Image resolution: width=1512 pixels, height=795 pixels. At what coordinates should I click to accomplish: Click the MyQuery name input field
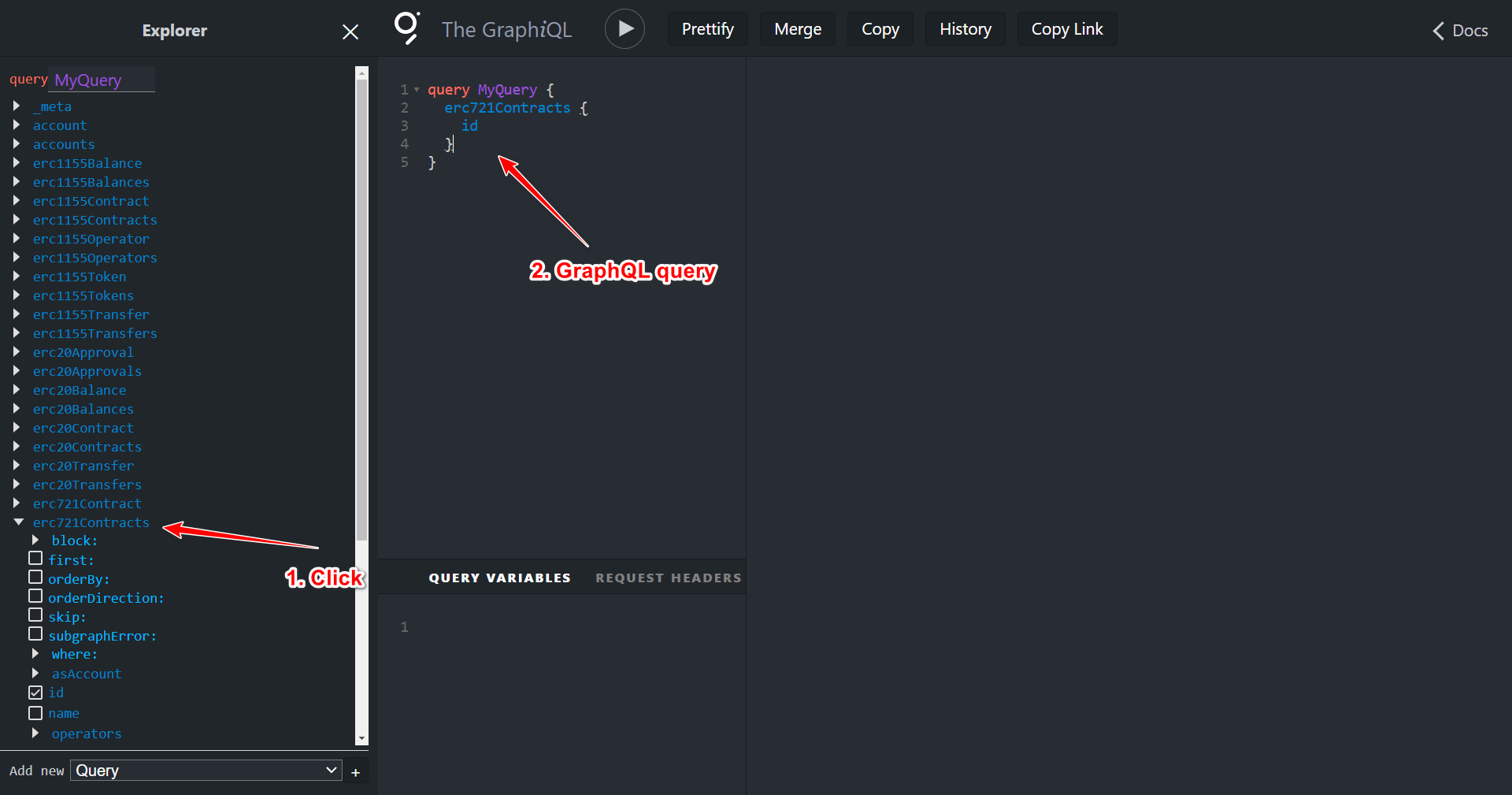click(102, 80)
